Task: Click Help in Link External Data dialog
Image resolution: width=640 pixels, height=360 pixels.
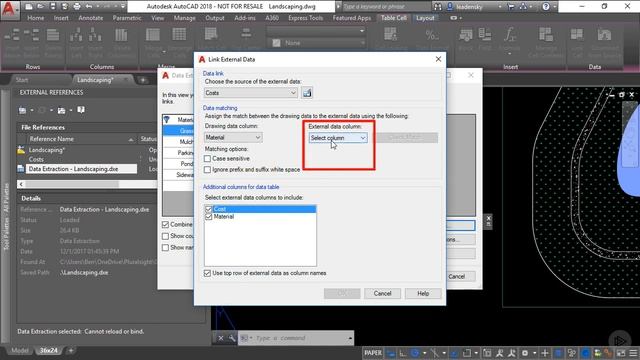Action: [x=423, y=293]
